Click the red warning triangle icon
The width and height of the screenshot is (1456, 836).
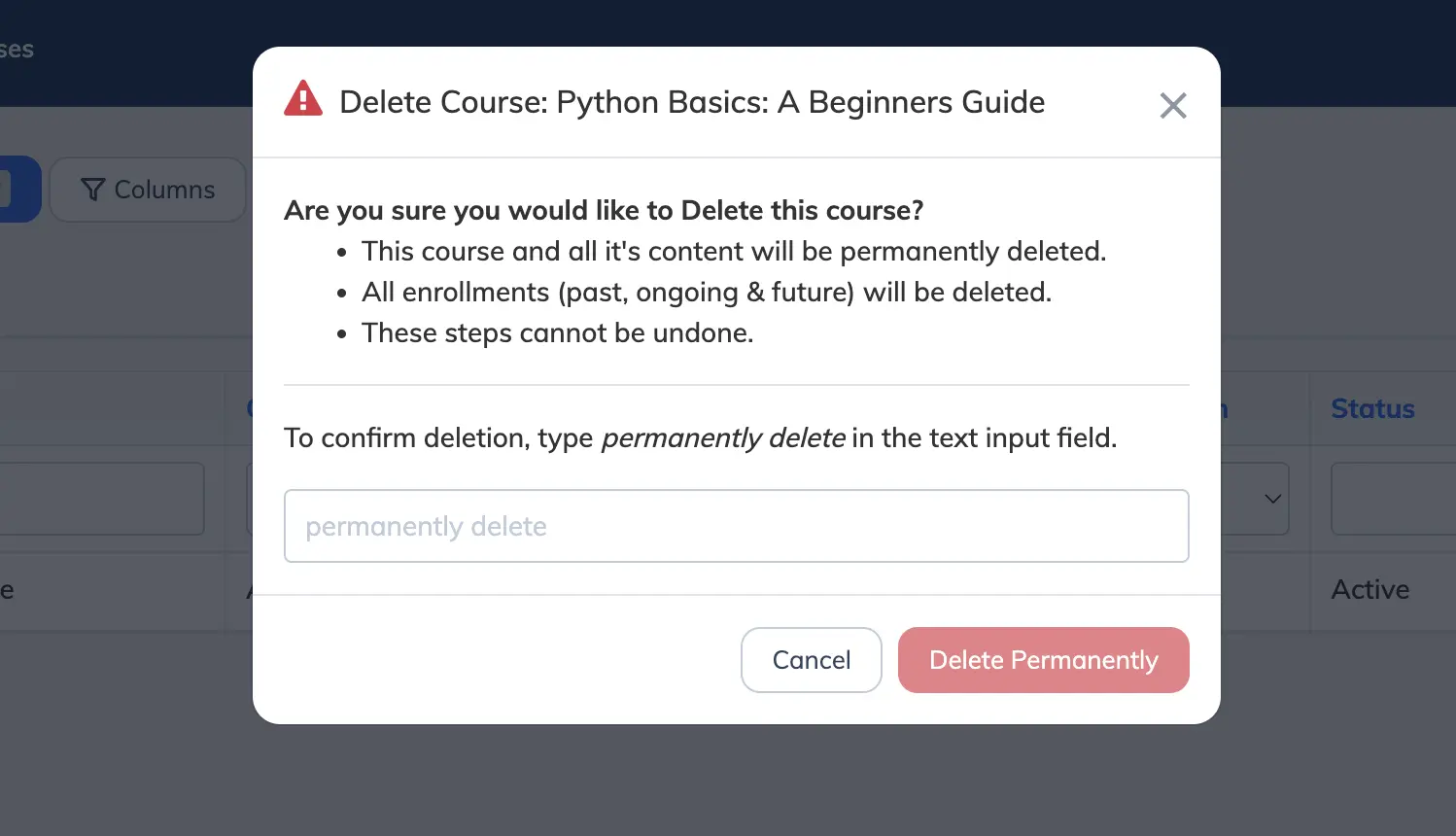point(303,99)
